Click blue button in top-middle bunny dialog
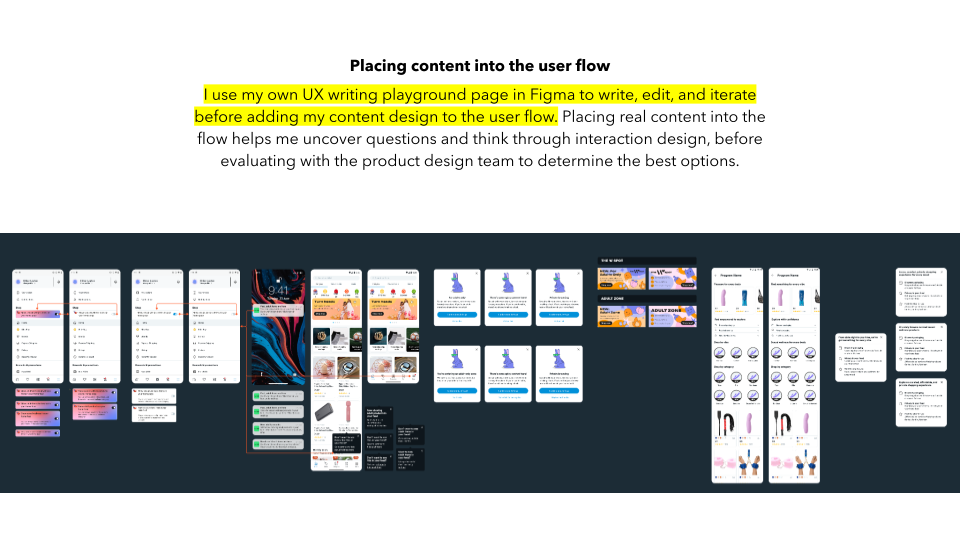The image size is (960, 540). [508, 313]
